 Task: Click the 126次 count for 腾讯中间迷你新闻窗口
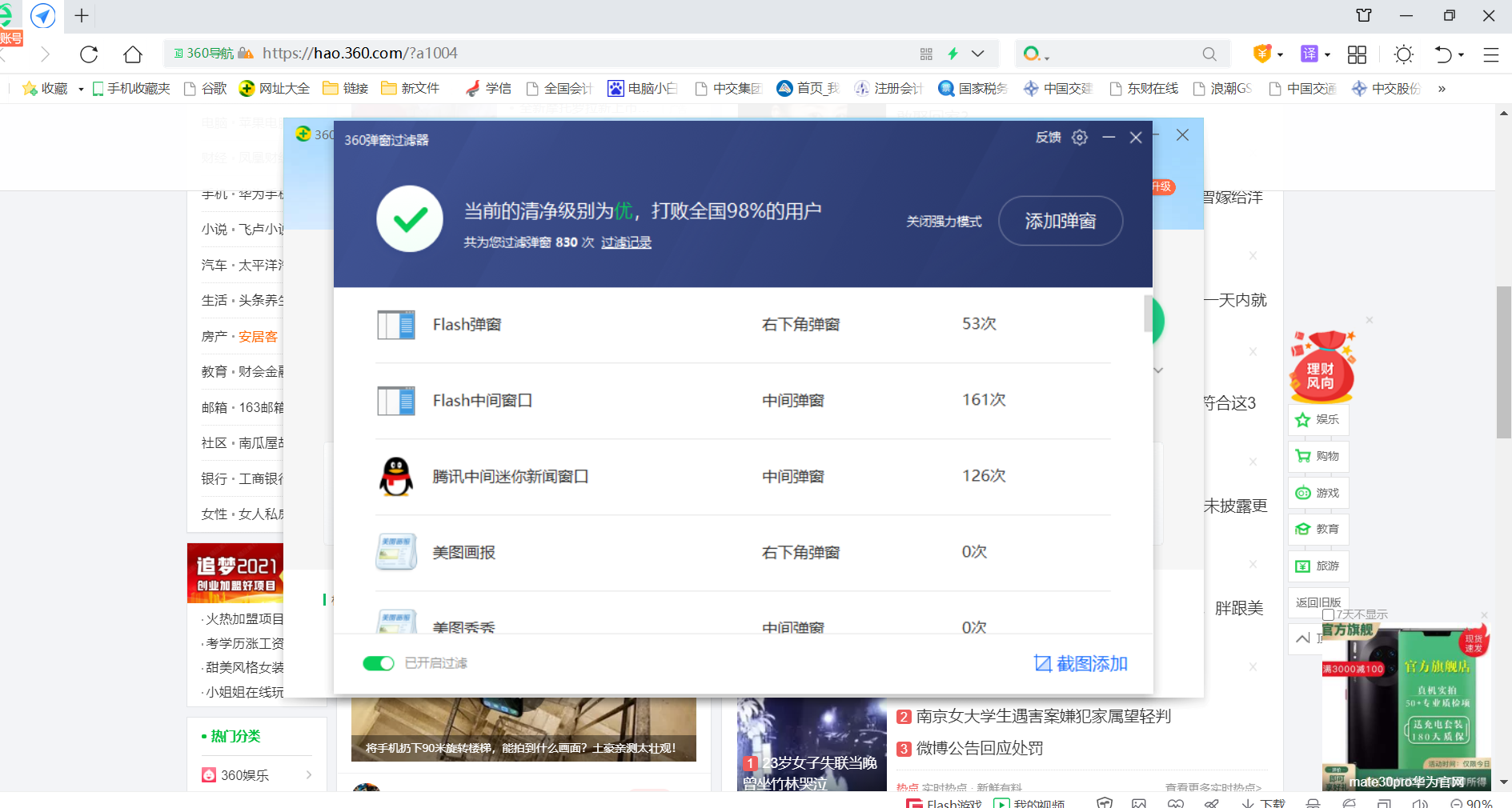pos(984,476)
